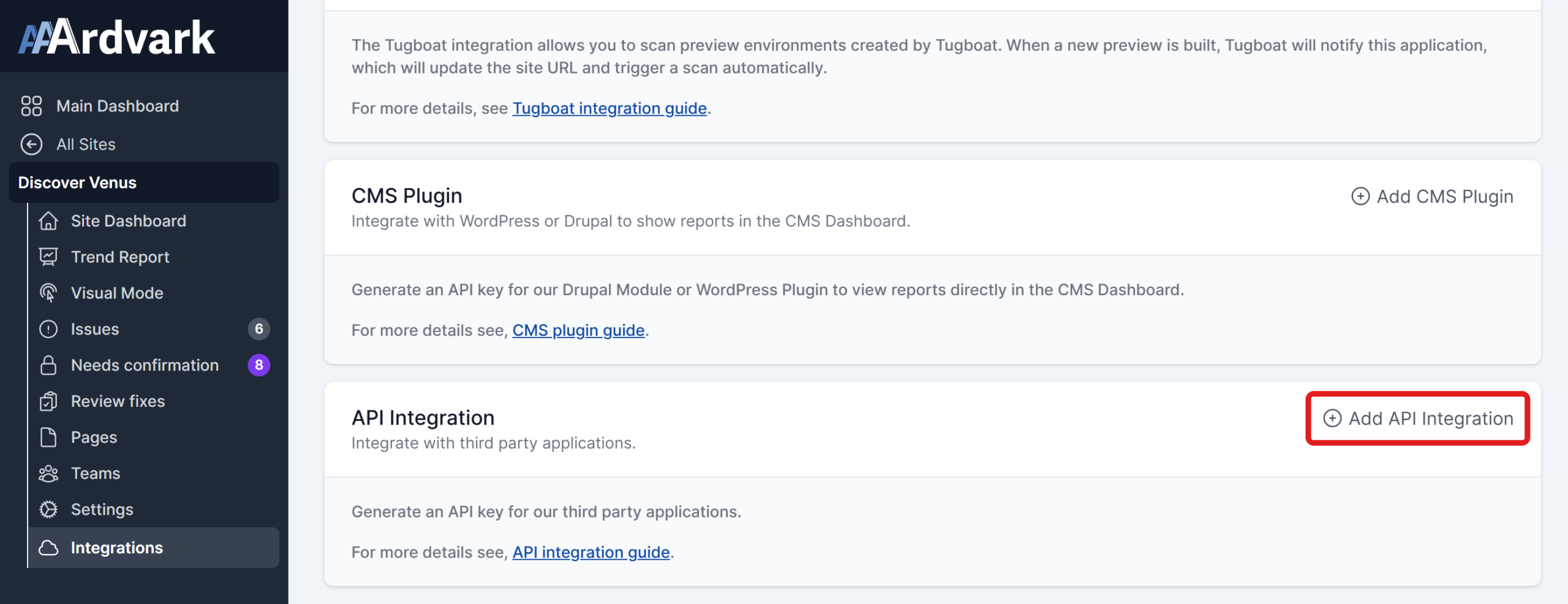Image resolution: width=1568 pixels, height=604 pixels.
Task: Select the Integrations sidebar item
Action: point(153,548)
